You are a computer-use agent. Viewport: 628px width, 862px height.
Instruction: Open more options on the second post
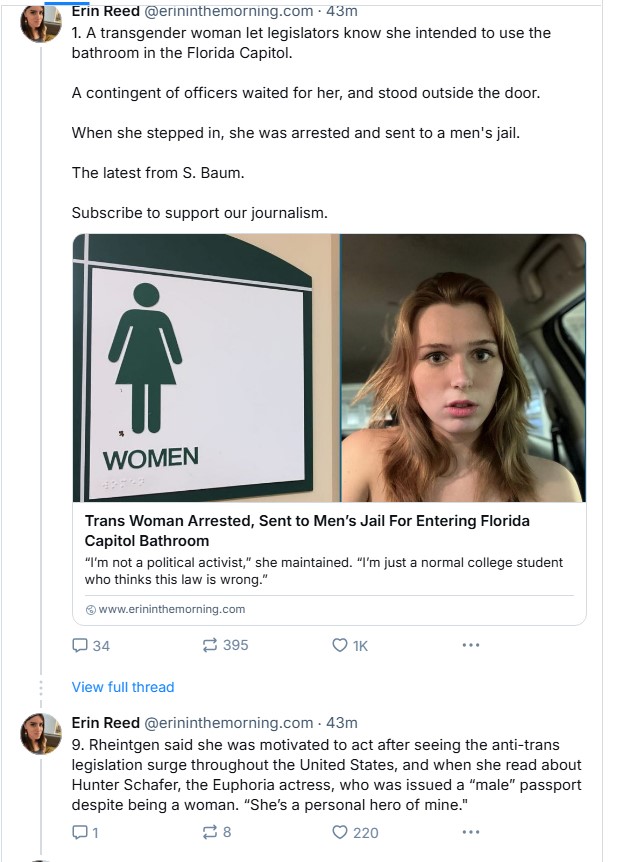tap(470, 831)
